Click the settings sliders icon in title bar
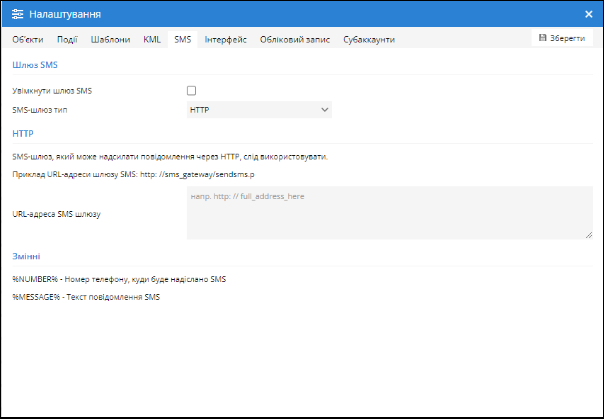The width and height of the screenshot is (605, 419). pyautogui.click(x=17, y=14)
